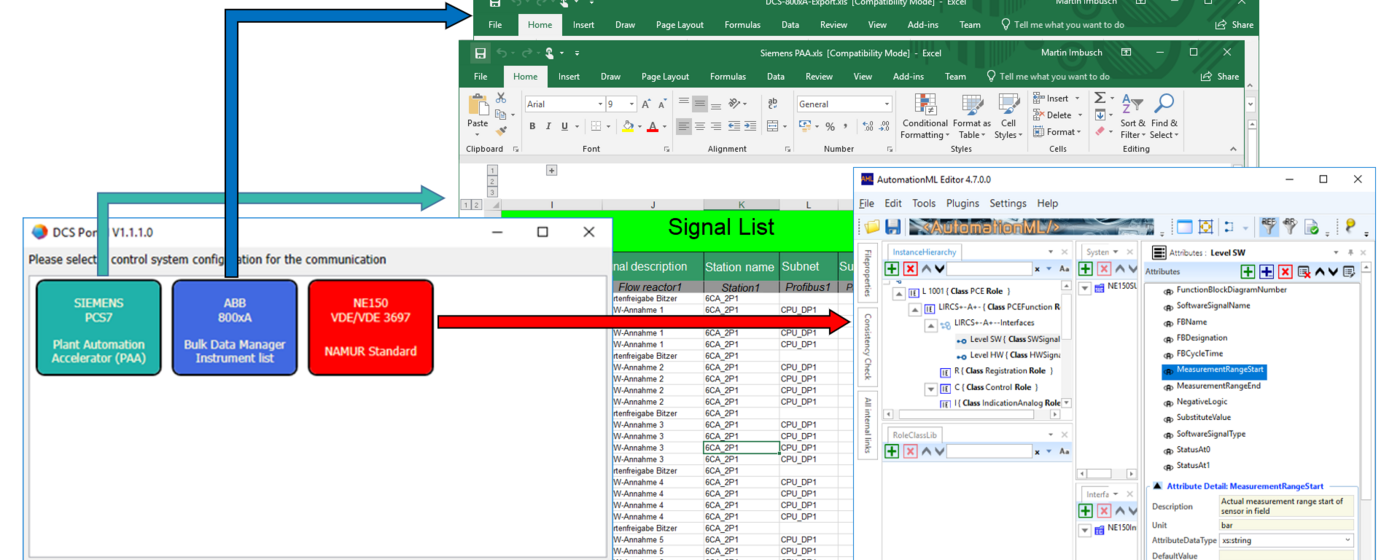Open the Settings menu in AutomationML Editor
Screen dimensions: 1400x560
pos(1007,203)
